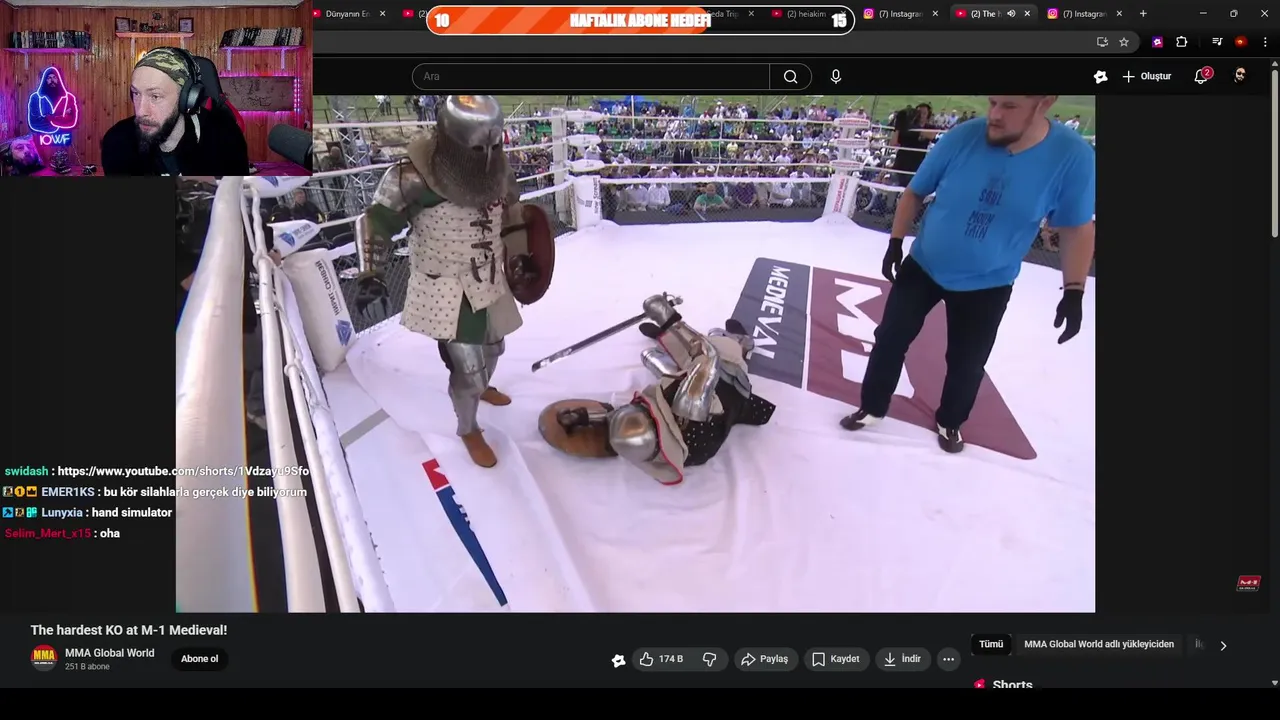Screen dimensions: 1280x720
Task: Mute the playing tab via speaker icon
Action: click(1011, 14)
